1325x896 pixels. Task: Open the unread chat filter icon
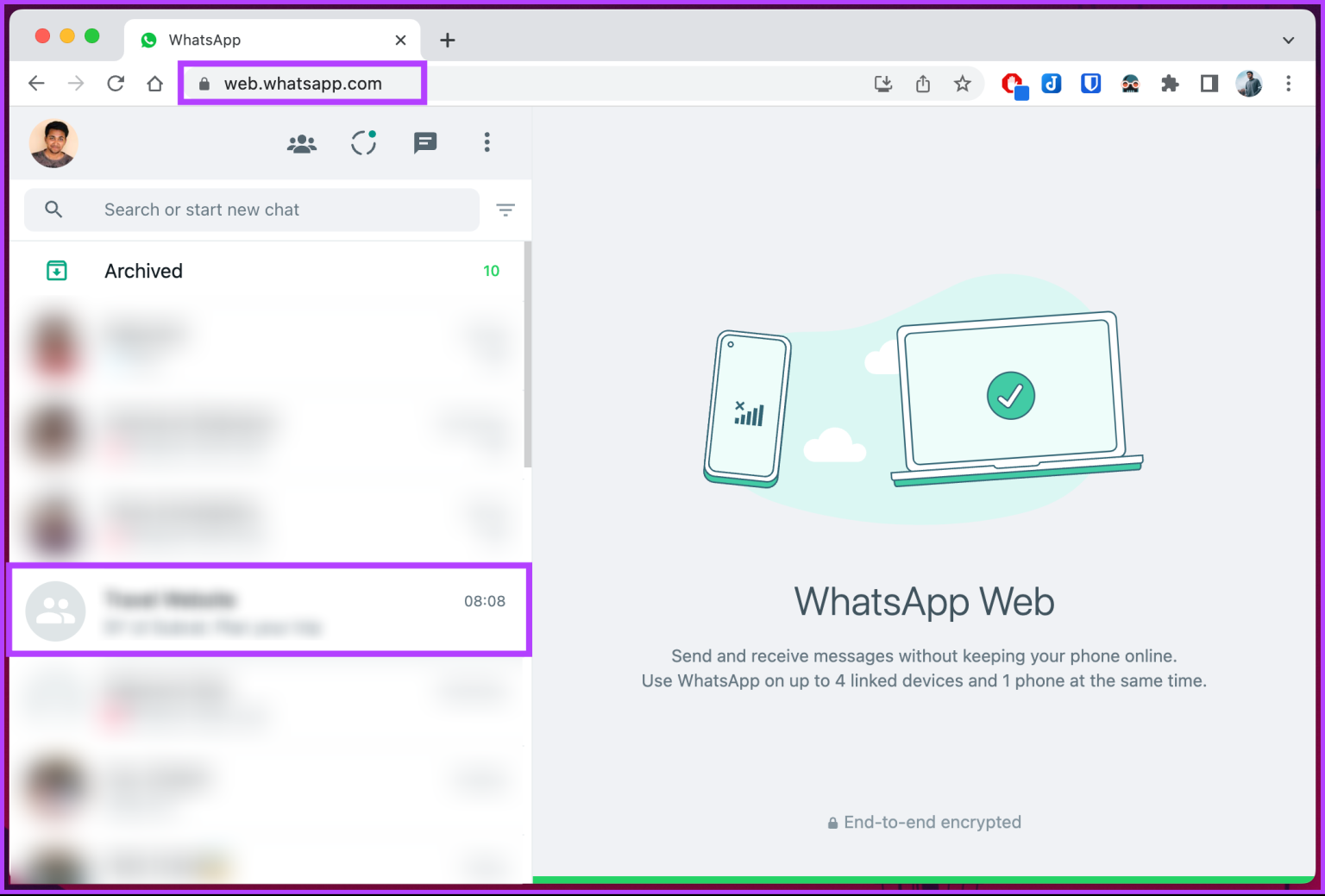point(506,210)
